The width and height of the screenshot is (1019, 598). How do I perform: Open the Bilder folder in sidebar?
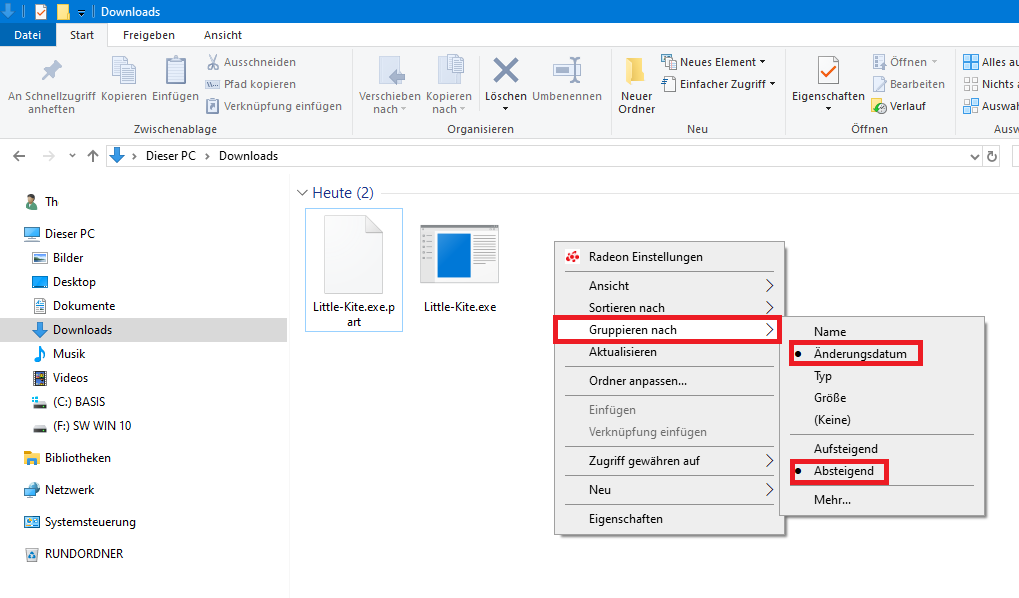[58, 257]
